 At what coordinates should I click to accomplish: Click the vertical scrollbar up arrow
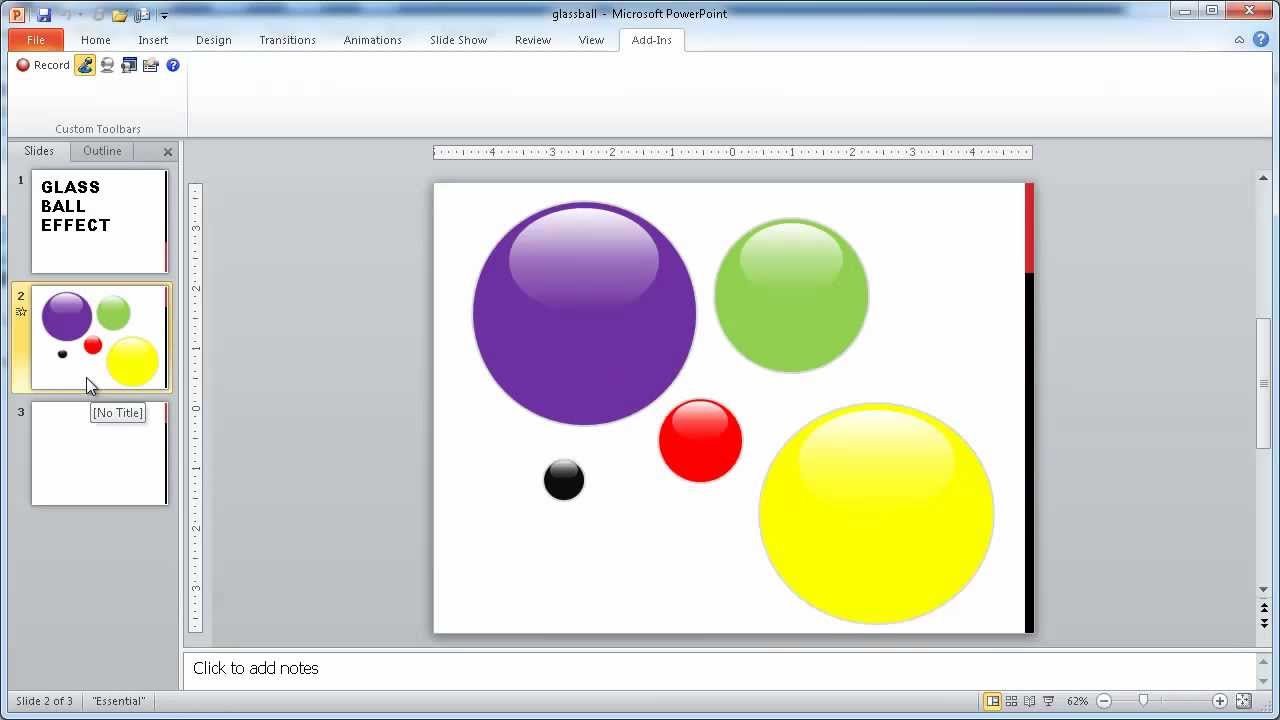pos(1264,178)
